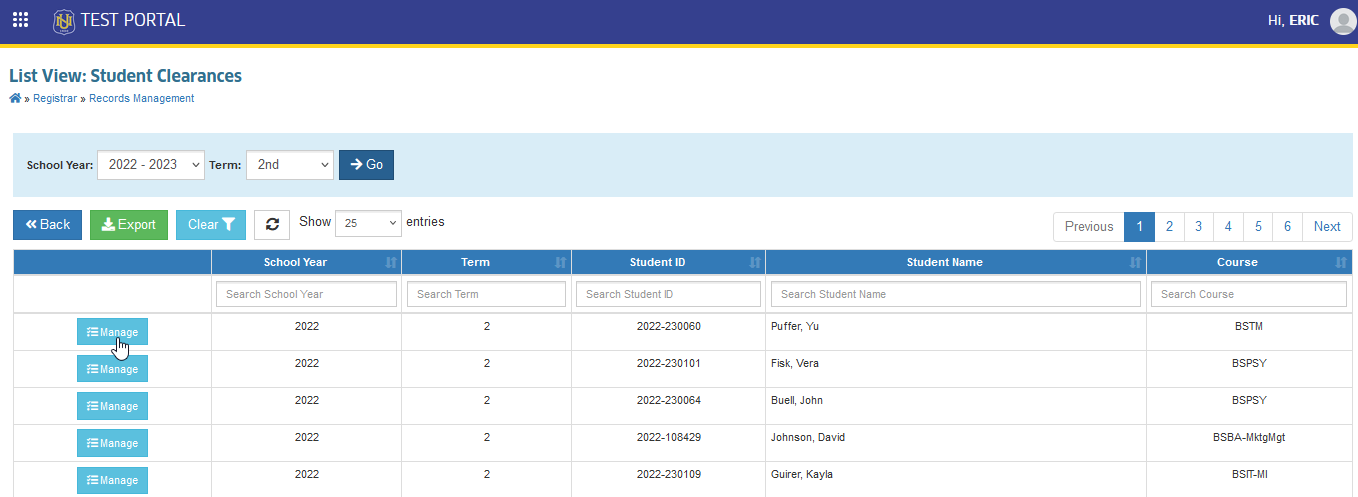1358x497 pixels.
Task: Click the name Johnson, David
Action: coord(808,437)
